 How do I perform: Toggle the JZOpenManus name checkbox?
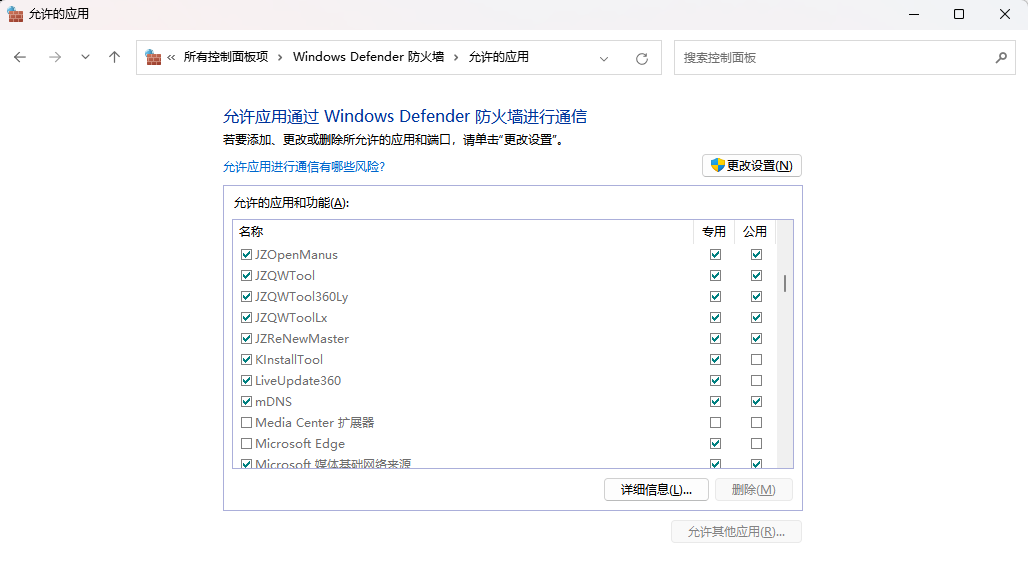(x=247, y=254)
